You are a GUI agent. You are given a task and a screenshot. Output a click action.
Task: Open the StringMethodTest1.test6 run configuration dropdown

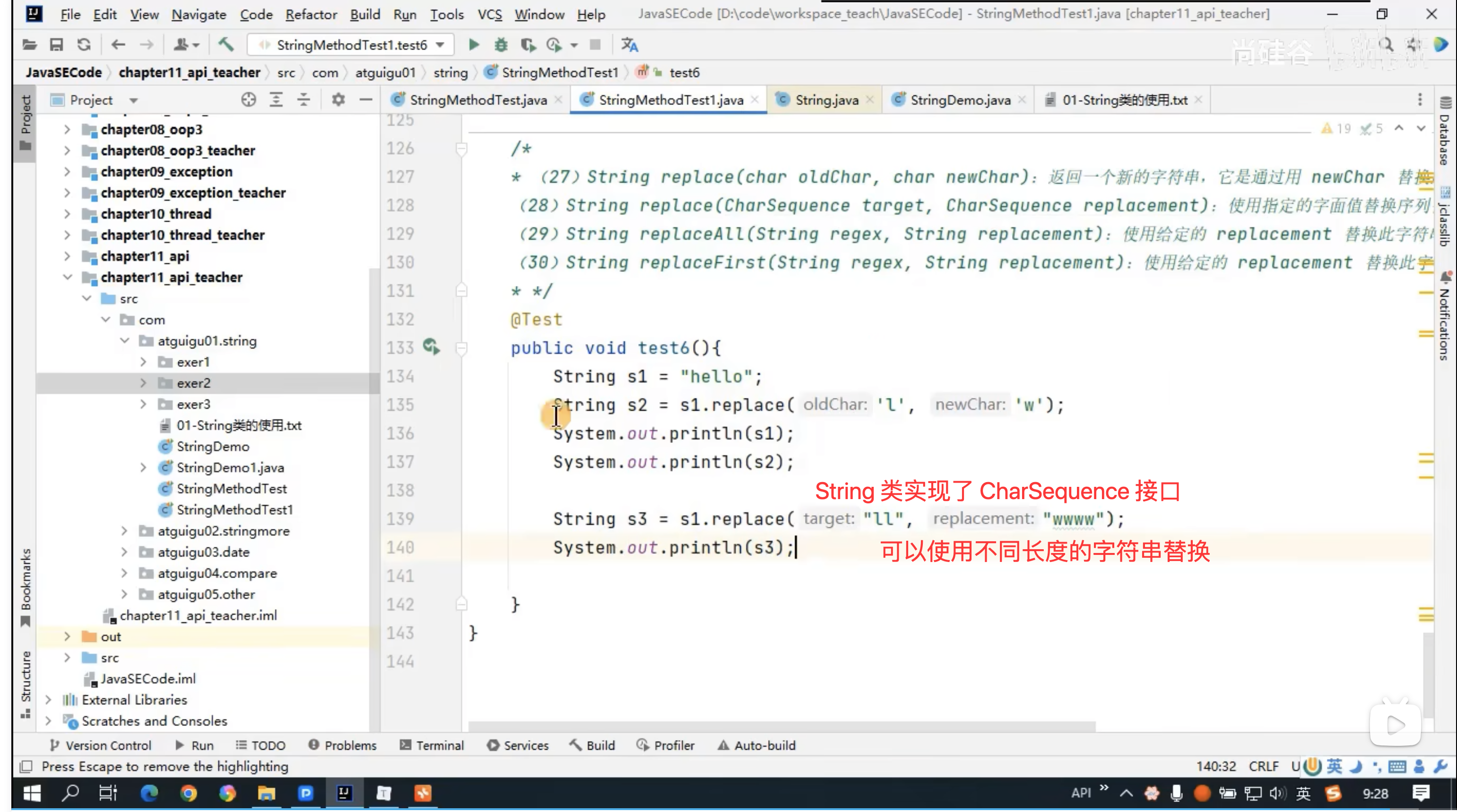[x=352, y=45]
